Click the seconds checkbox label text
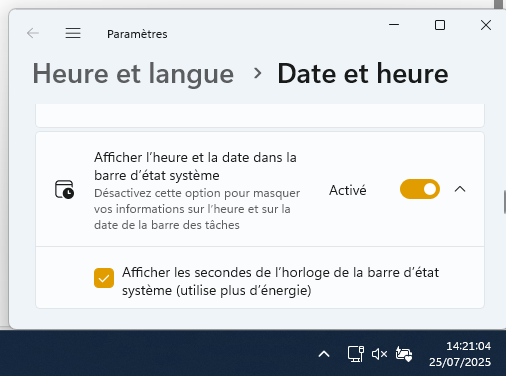Screen dimensions: 506x376 point(280,281)
